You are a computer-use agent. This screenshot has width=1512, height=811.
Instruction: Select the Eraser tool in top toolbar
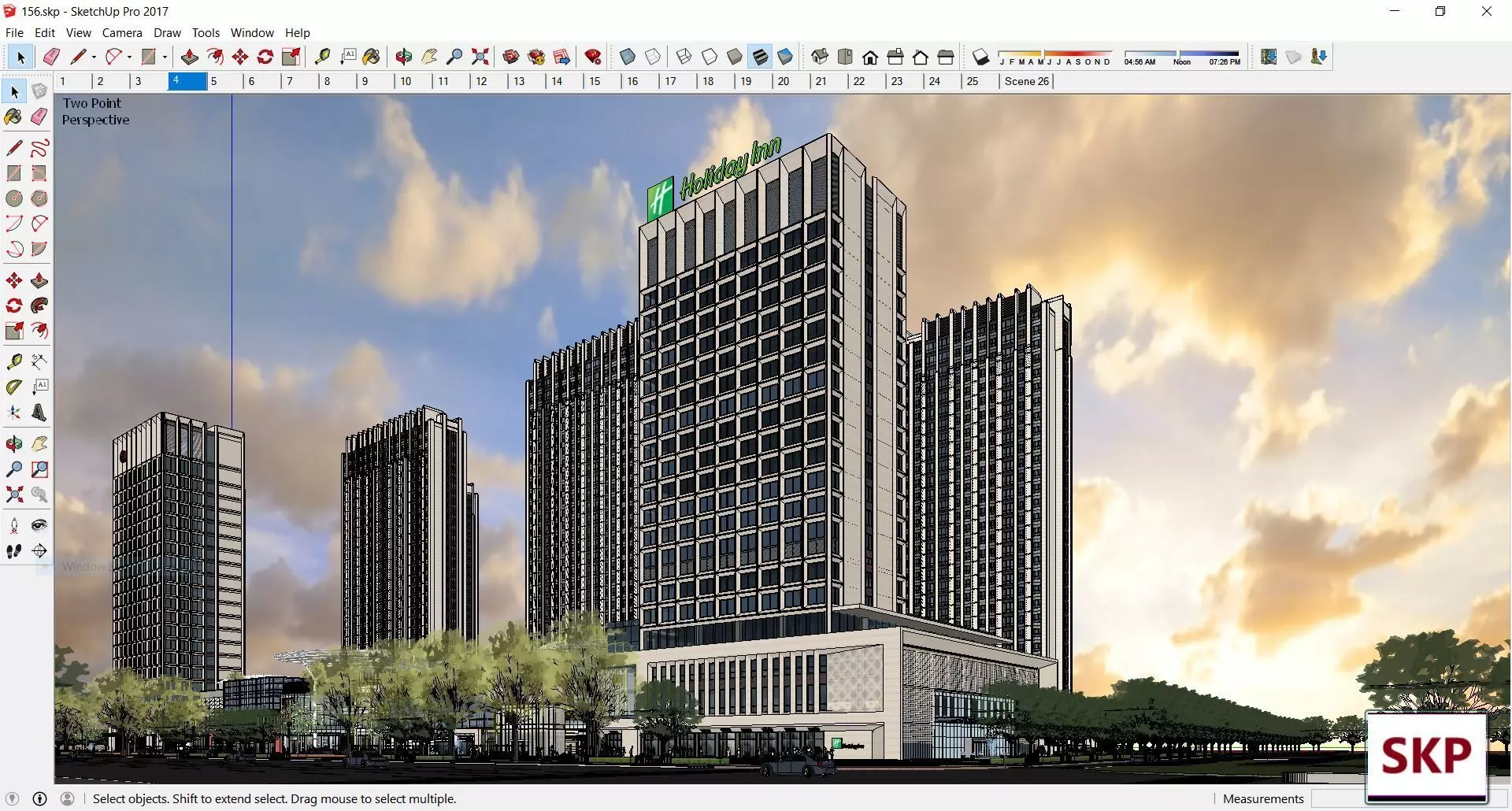(52, 57)
